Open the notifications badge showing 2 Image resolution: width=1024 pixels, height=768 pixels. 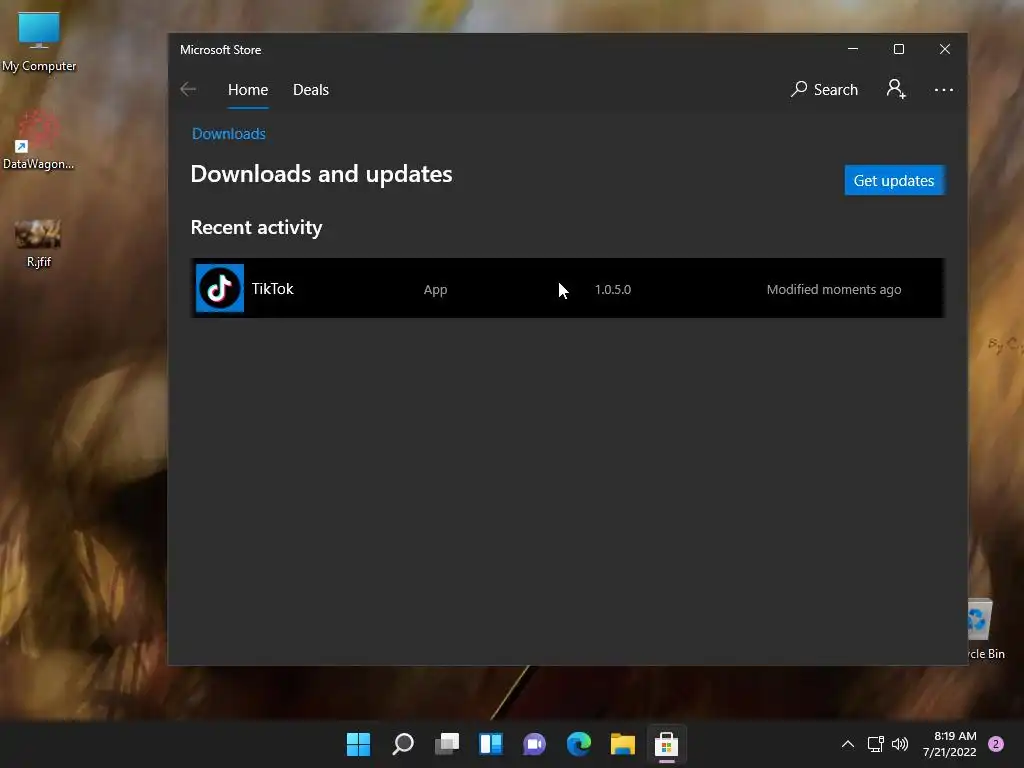(996, 744)
